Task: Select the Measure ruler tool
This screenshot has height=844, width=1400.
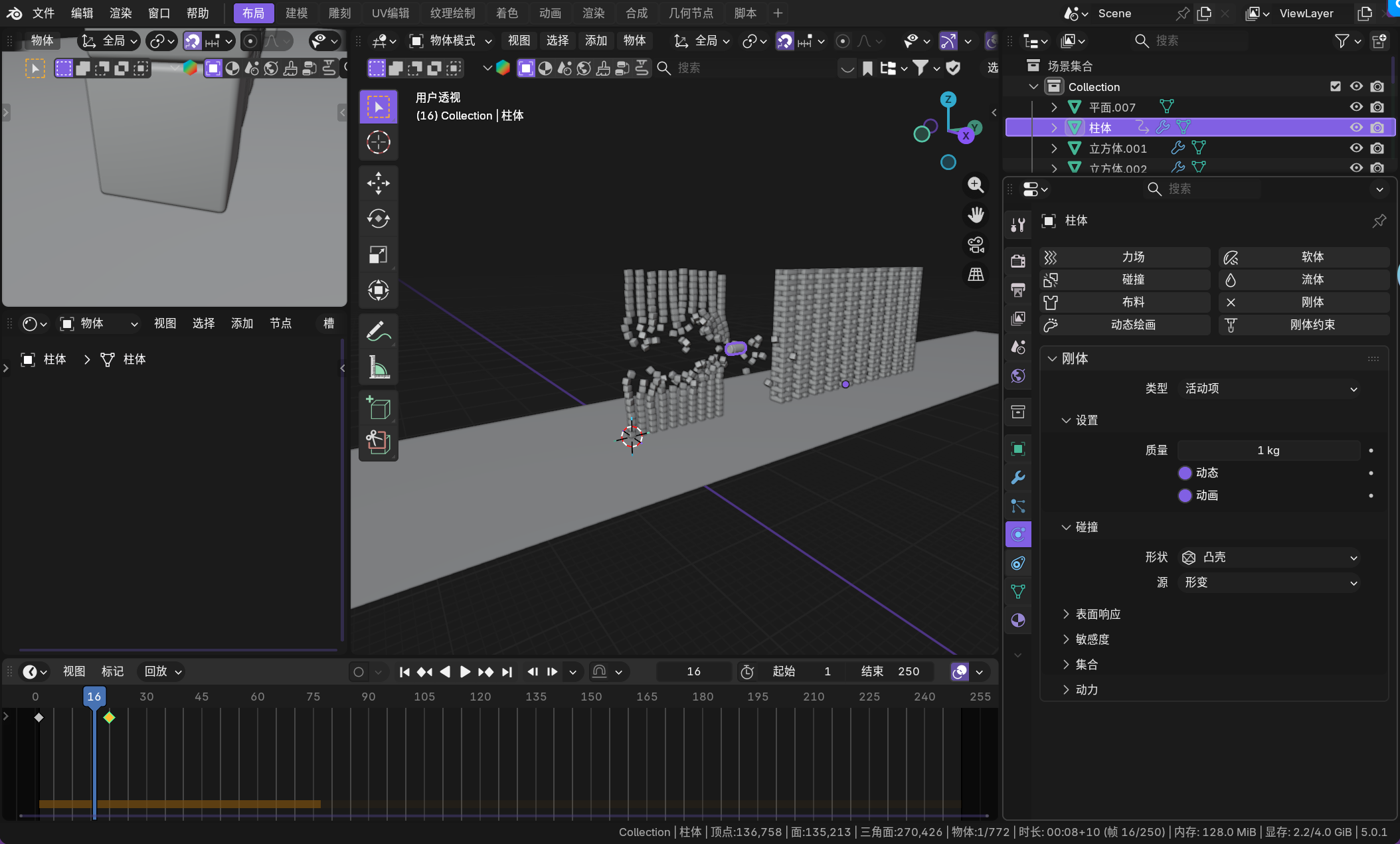Action: coord(378,367)
